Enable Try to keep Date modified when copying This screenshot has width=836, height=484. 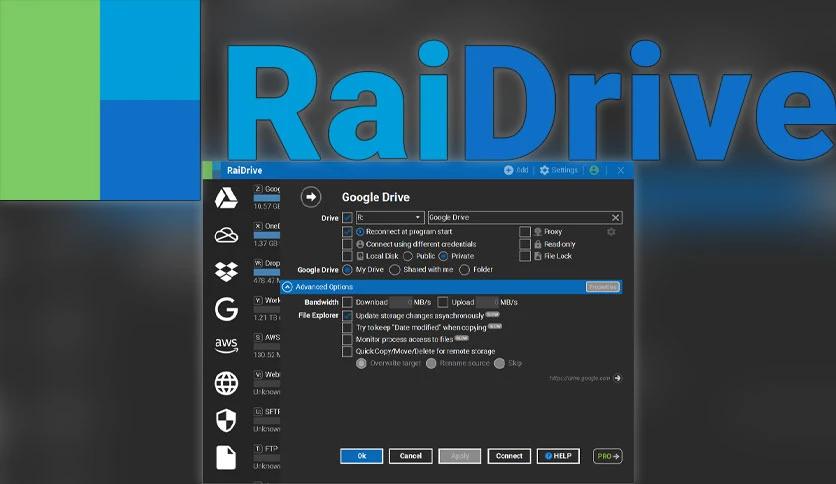tap(347, 327)
